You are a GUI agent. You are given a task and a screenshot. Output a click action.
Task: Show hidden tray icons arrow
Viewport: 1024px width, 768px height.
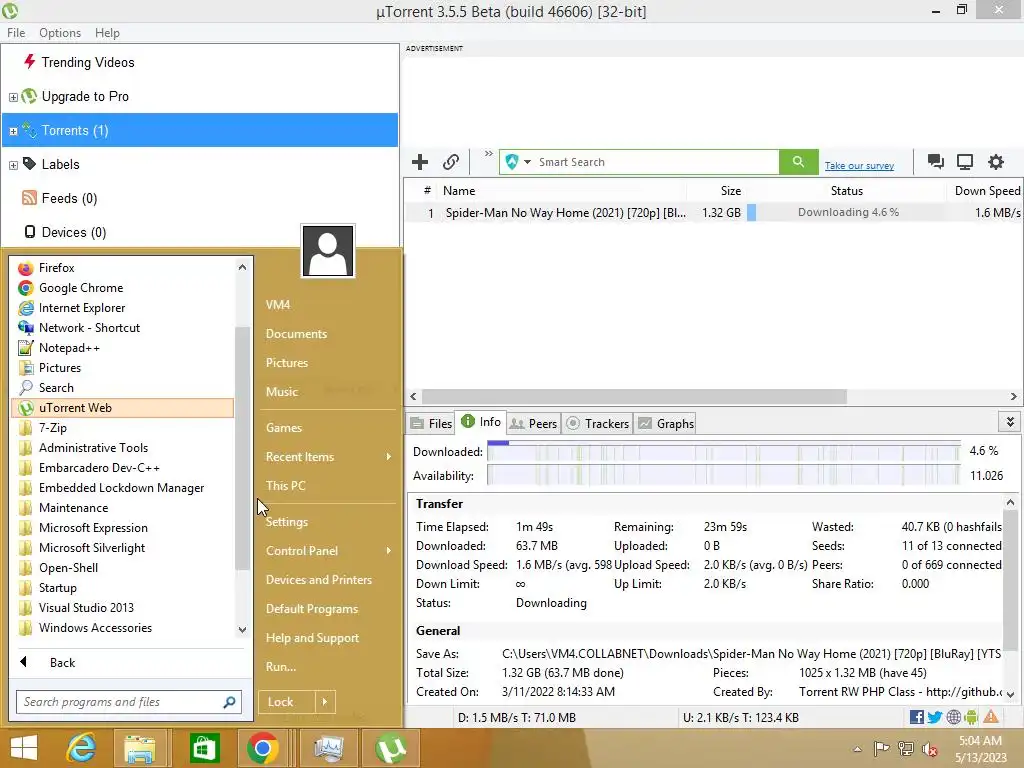[x=857, y=749]
